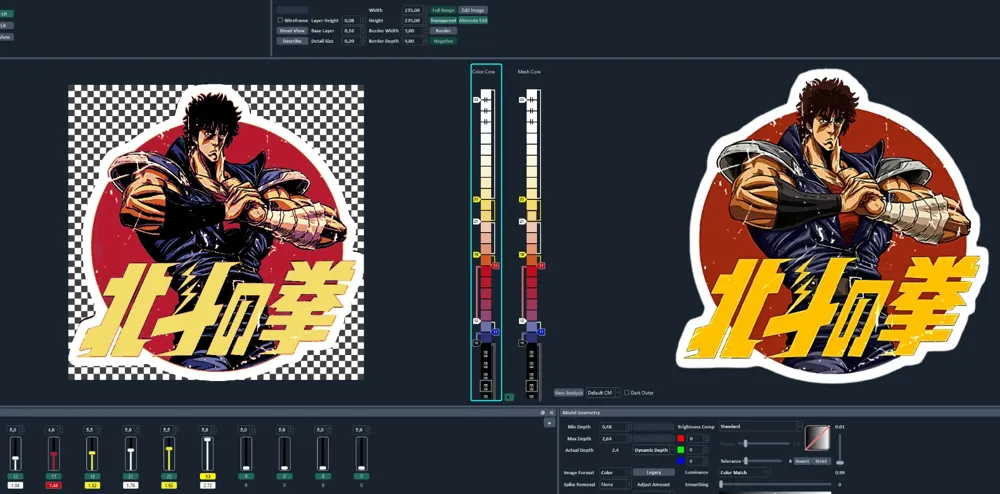Click the Model Geometry panel header
This screenshot has height=494, width=1000.
(780, 412)
